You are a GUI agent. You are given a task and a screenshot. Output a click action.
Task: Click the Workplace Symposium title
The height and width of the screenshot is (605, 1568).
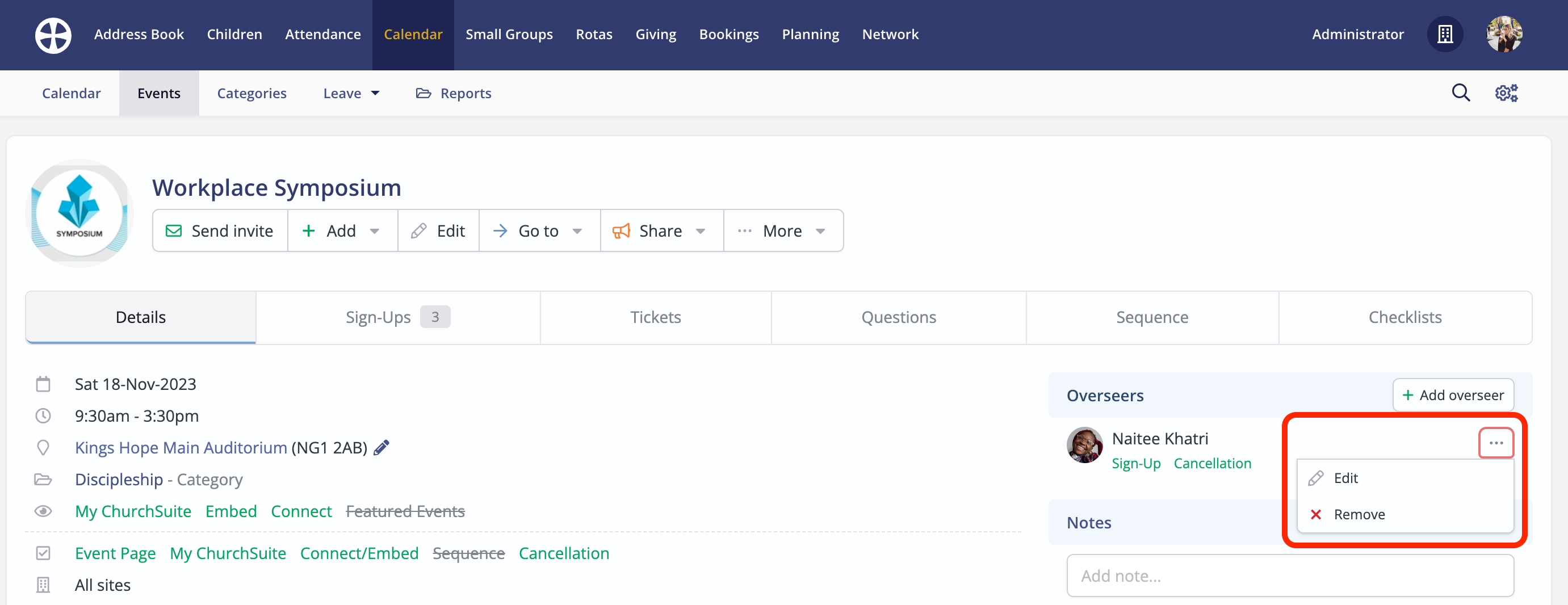pyautogui.click(x=276, y=187)
